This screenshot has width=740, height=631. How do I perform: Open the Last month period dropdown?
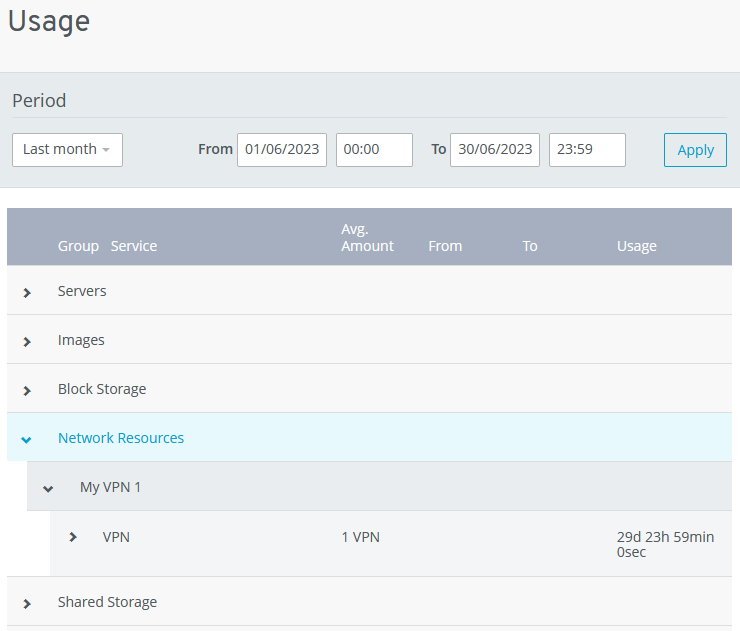67,150
